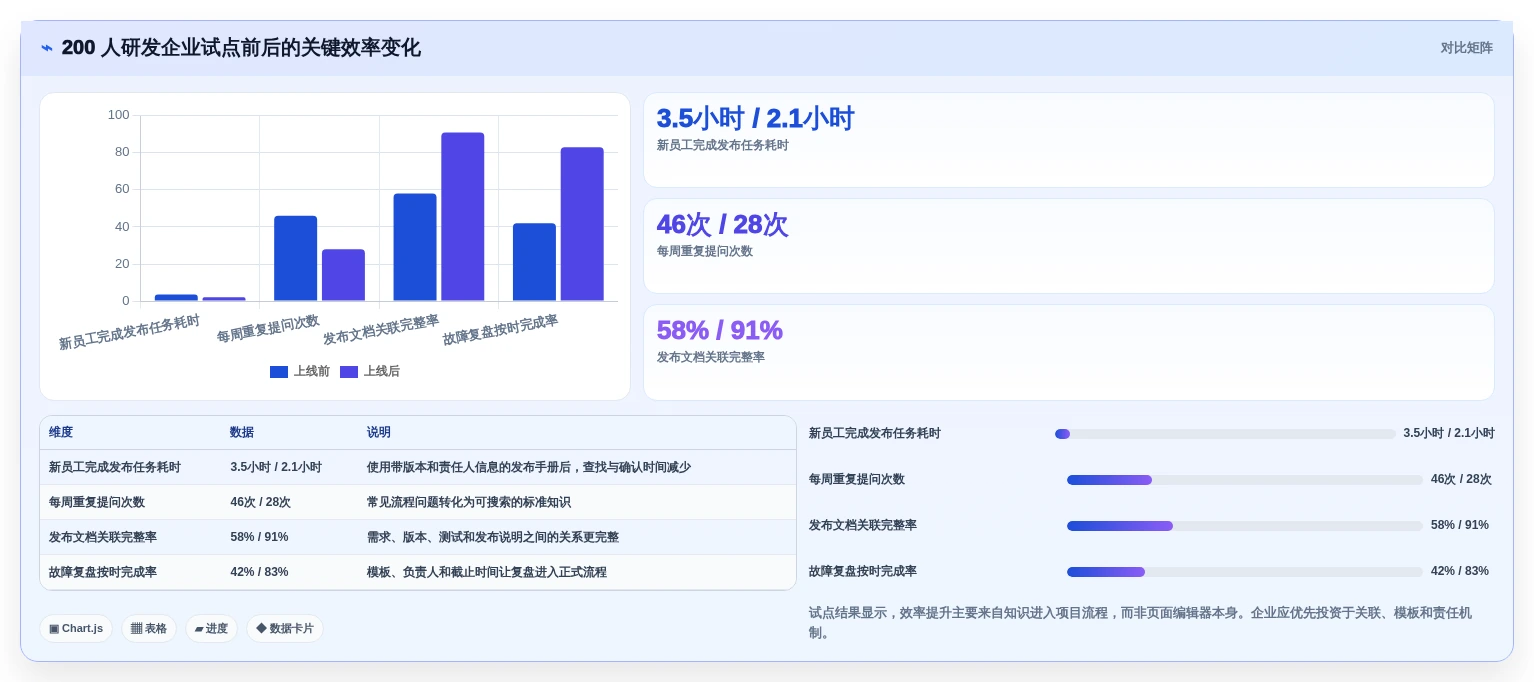Click the tall 上线后 bar for 发布文档关联完整率
Image resolution: width=1534 pixels, height=682 pixels.
pos(463,216)
